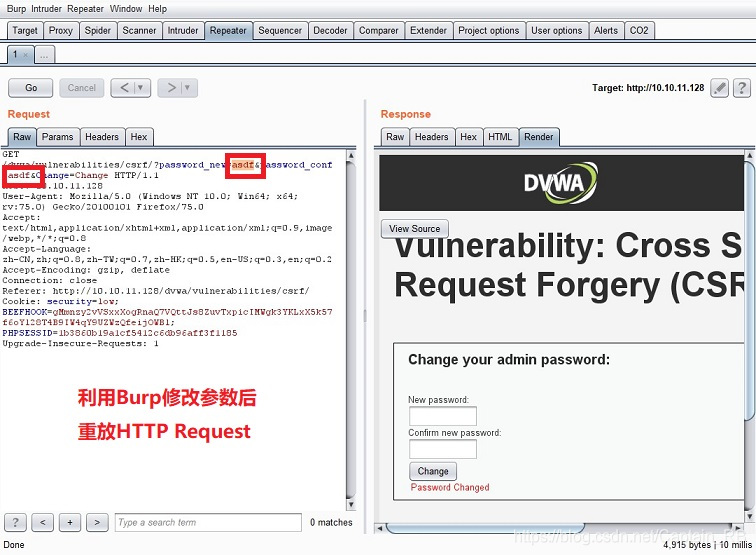The width and height of the screenshot is (756, 555).
Task: Click the Referer header line
Action: 156,291
